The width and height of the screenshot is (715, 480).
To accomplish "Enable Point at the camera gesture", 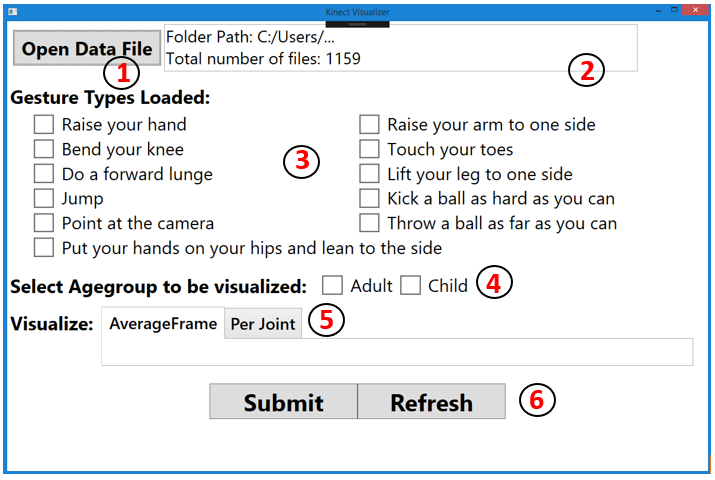I will (x=44, y=222).
